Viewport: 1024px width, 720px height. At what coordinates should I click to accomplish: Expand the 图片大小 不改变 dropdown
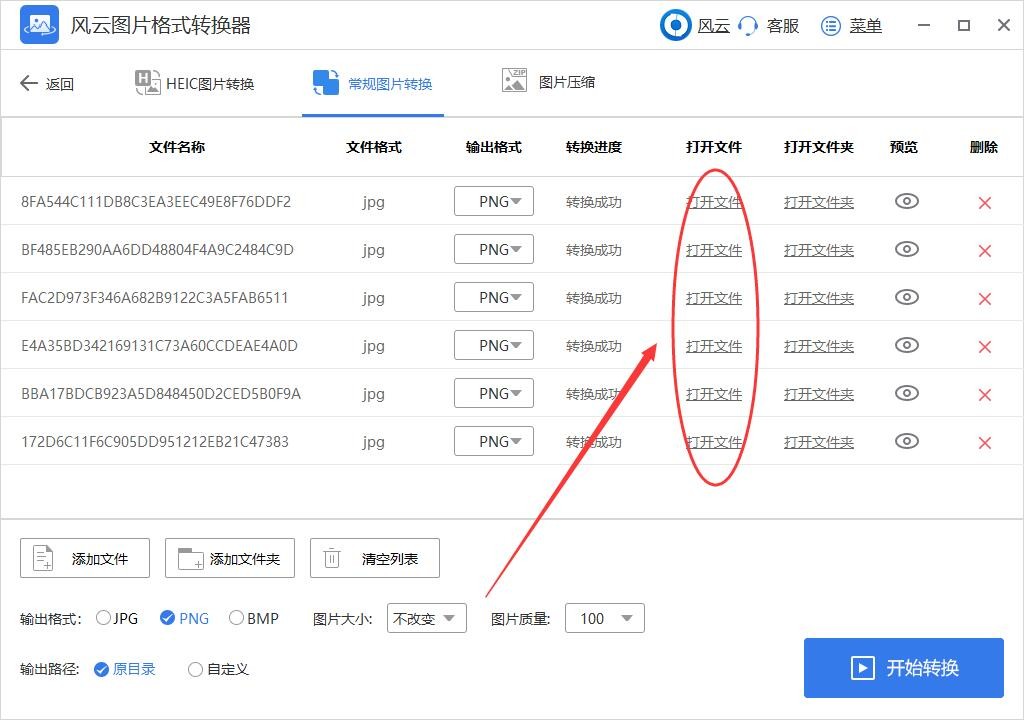coord(426,618)
